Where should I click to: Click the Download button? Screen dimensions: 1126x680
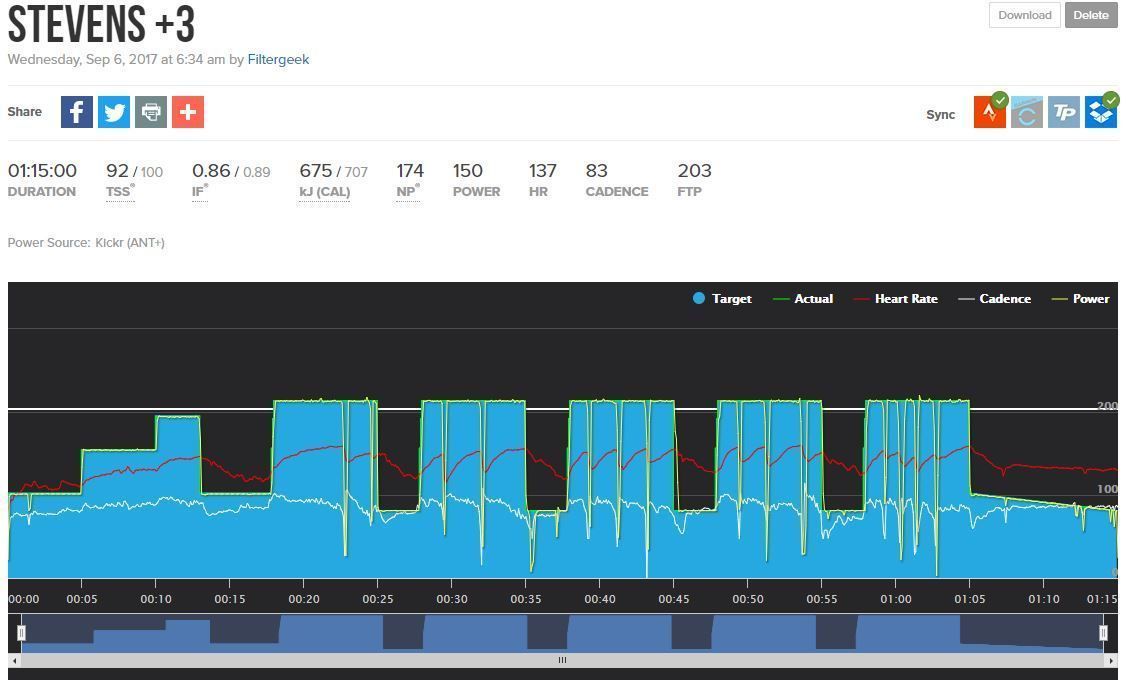[1024, 15]
